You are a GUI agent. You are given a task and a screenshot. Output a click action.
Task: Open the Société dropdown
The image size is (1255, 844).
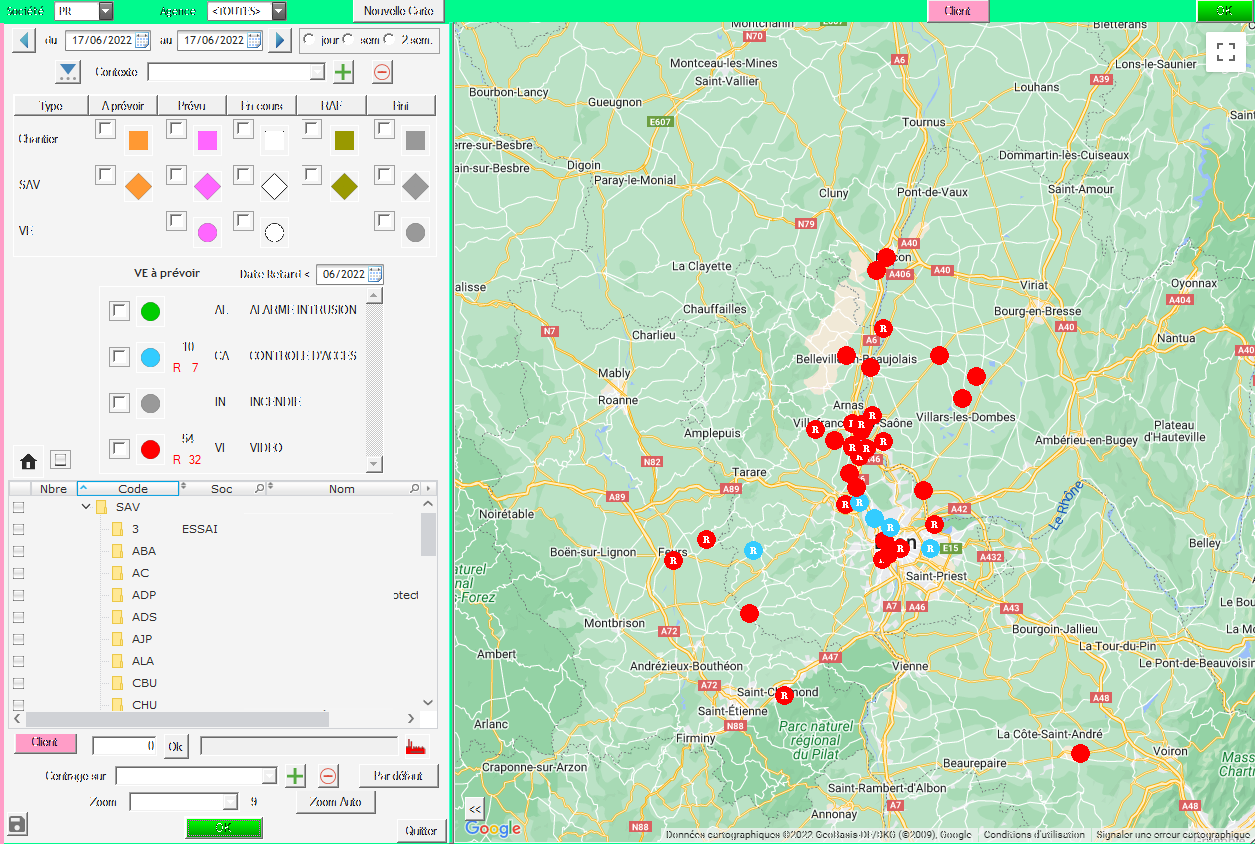106,11
